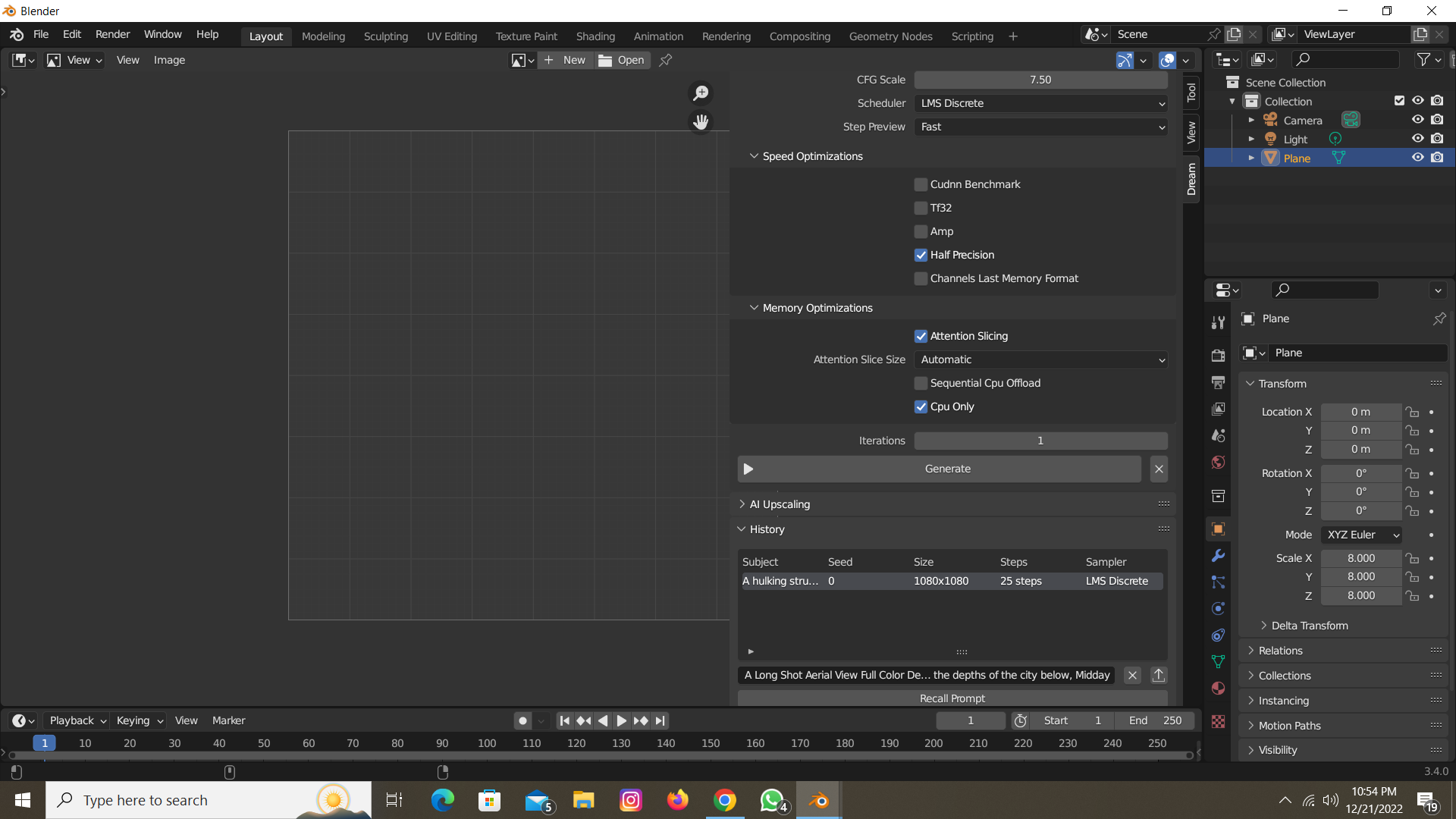Click the Chrome icon in taskbar

coord(724,800)
